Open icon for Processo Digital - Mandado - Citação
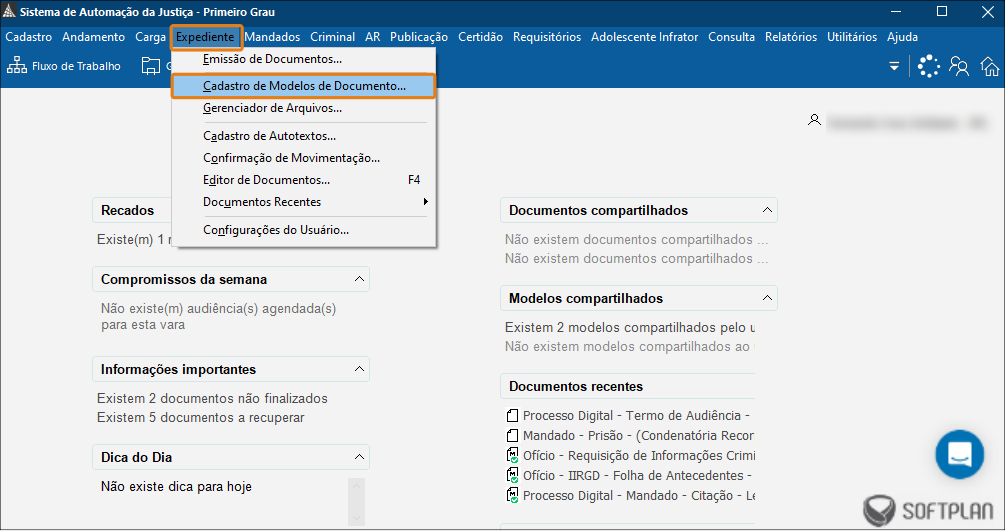 point(512,495)
